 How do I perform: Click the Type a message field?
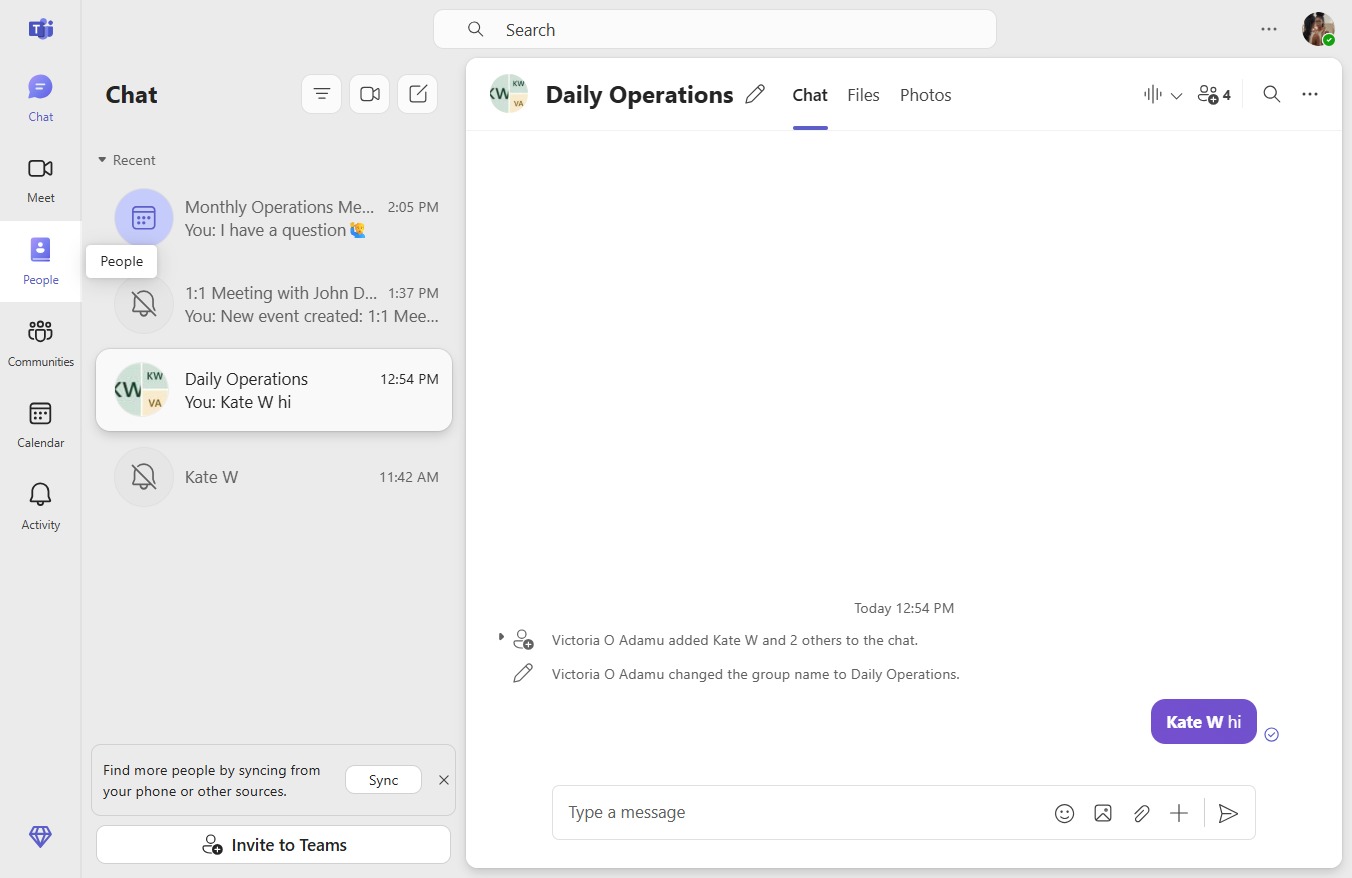pos(805,813)
